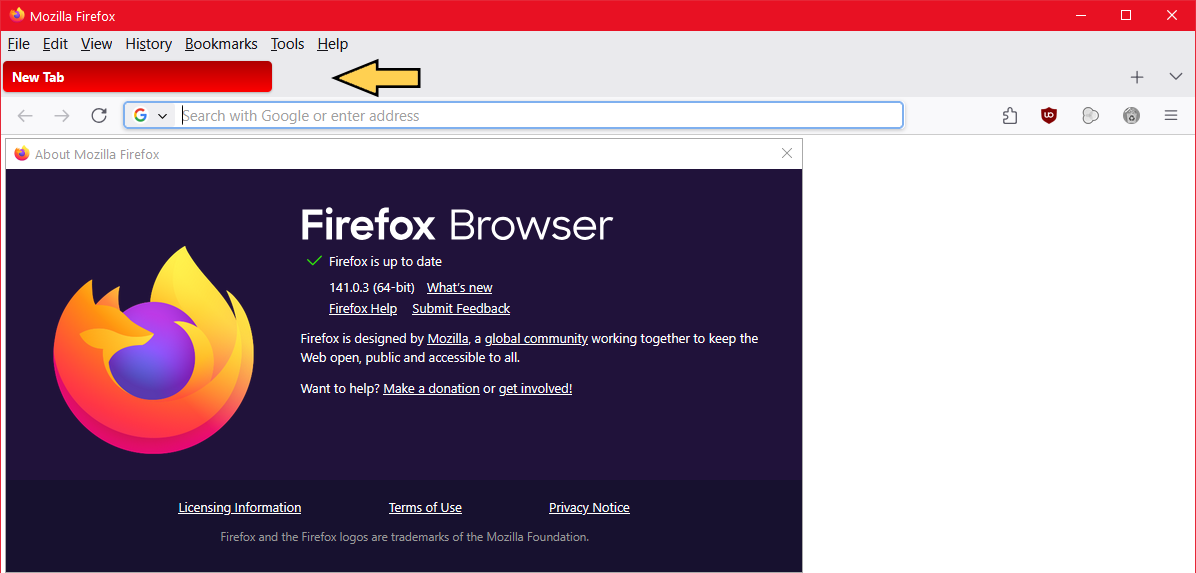Close the Mozilla Firefox window
The width and height of the screenshot is (1196, 573).
pyautogui.click(x=1172, y=15)
